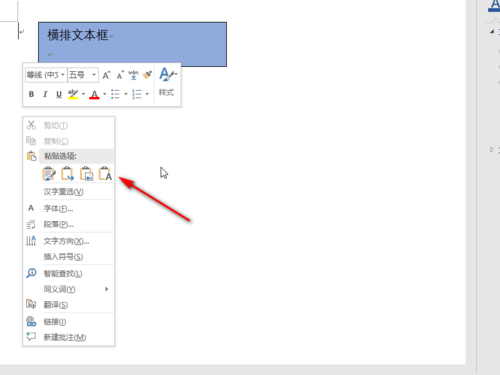This screenshot has height=375, width=500.
Task: Apply the red font color swatch
Action: pos(94,94)
